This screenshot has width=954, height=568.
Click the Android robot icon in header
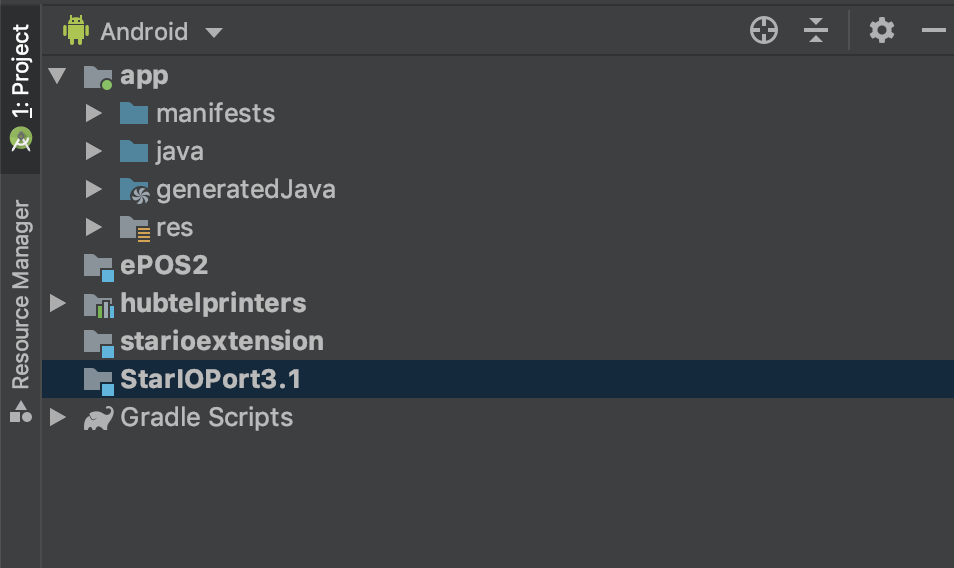(76, 31)
